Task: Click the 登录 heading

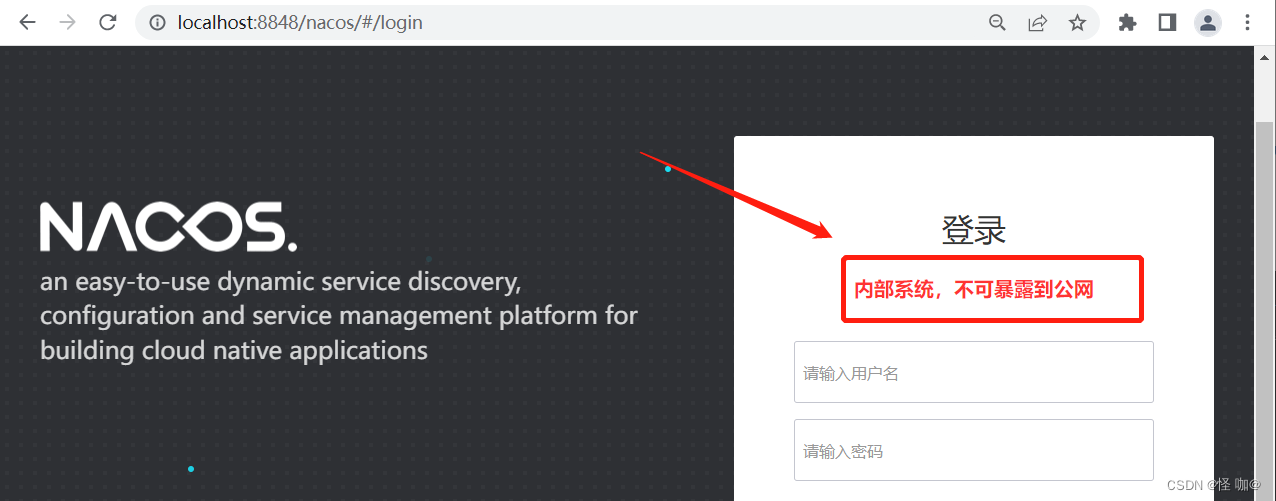Action: click(973, 231)
